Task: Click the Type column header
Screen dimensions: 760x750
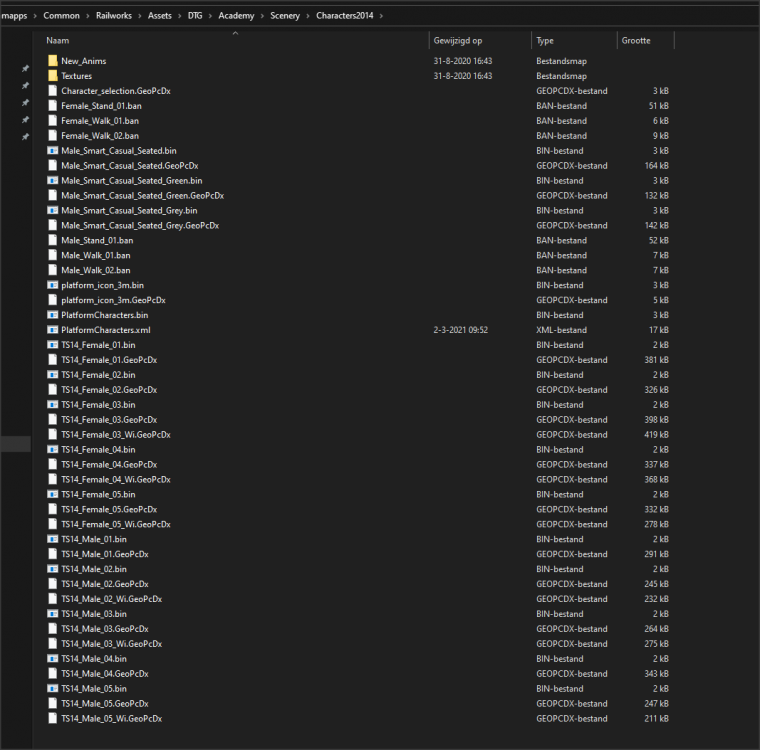Action: point(545,41)
